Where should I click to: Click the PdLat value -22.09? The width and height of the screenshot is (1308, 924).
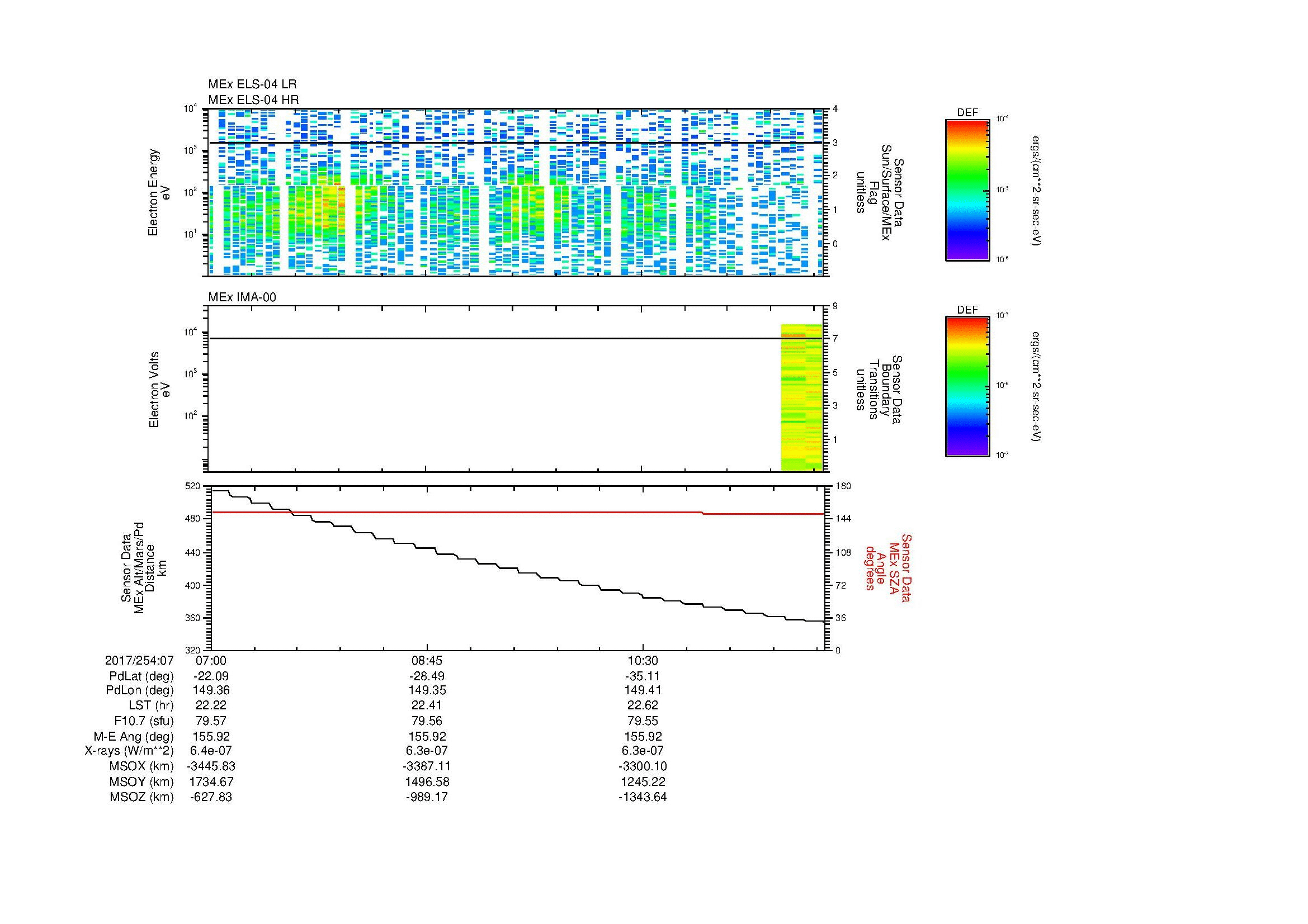tap(211, 676)
